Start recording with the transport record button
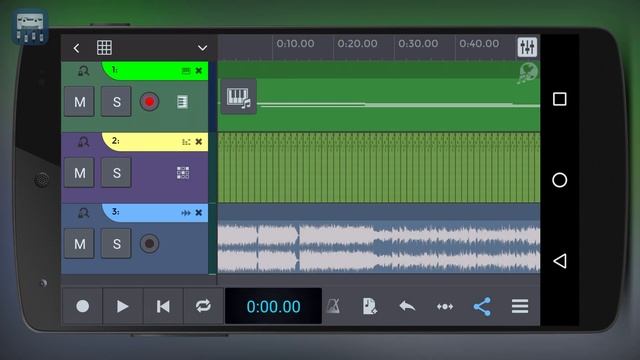 82,306
